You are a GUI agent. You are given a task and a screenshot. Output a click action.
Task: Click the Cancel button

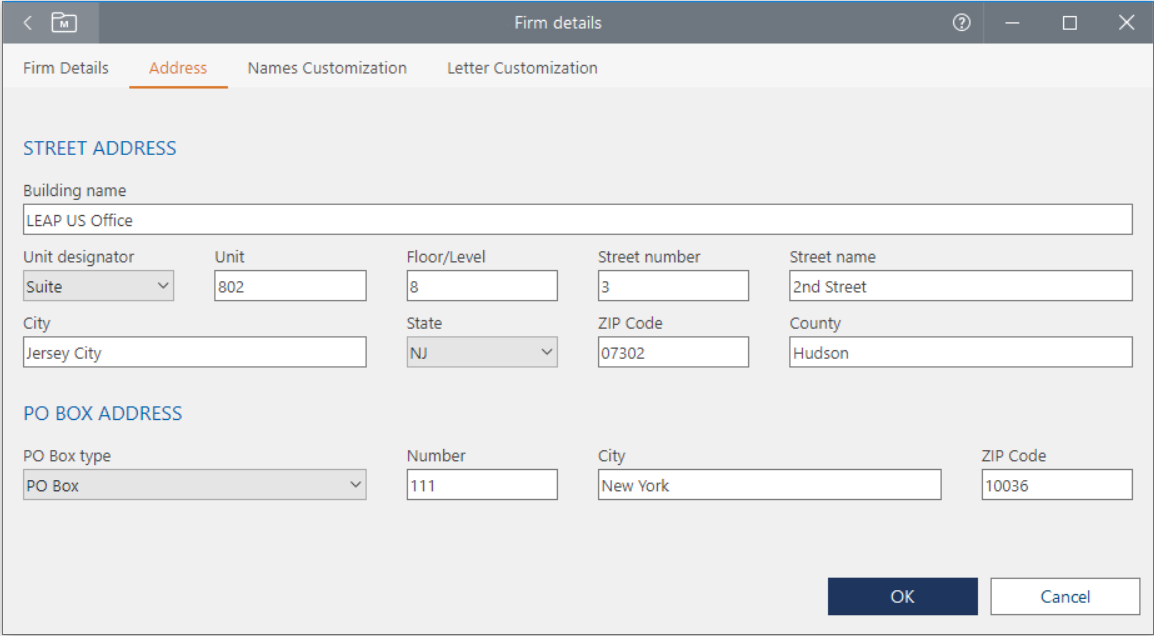tap(1065, 596)
